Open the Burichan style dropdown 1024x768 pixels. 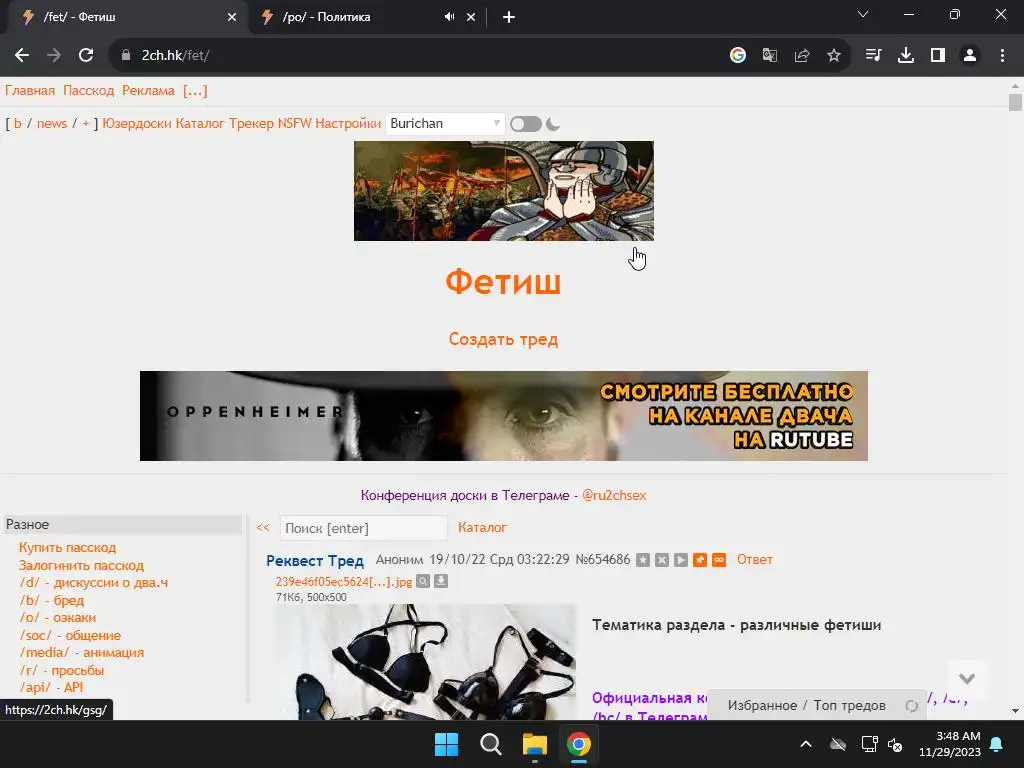[445, 123]
